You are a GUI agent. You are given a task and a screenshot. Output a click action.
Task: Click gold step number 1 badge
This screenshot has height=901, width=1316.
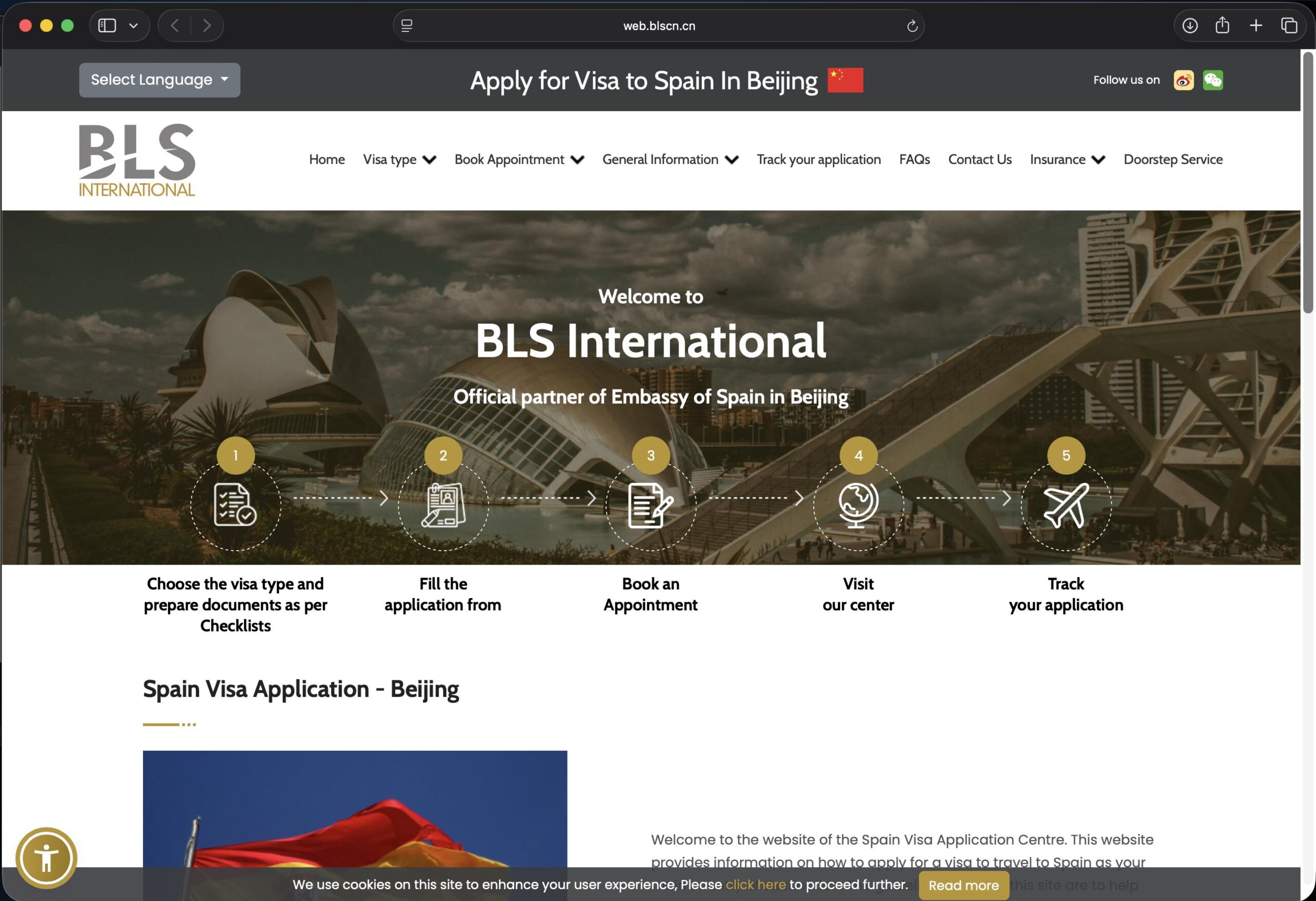click(x=235, y=455)
